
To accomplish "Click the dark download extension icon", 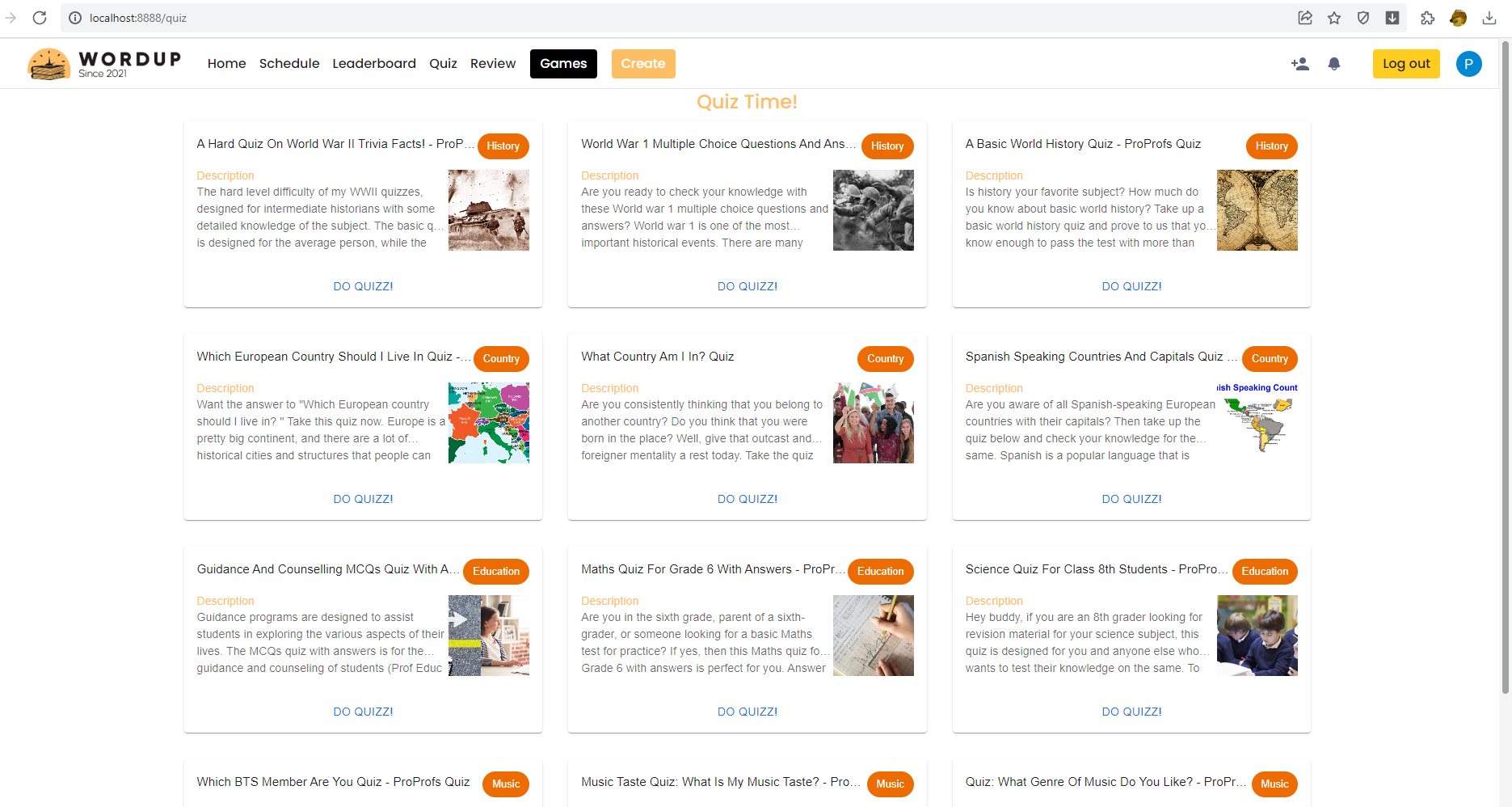I will click(1392, 18).
